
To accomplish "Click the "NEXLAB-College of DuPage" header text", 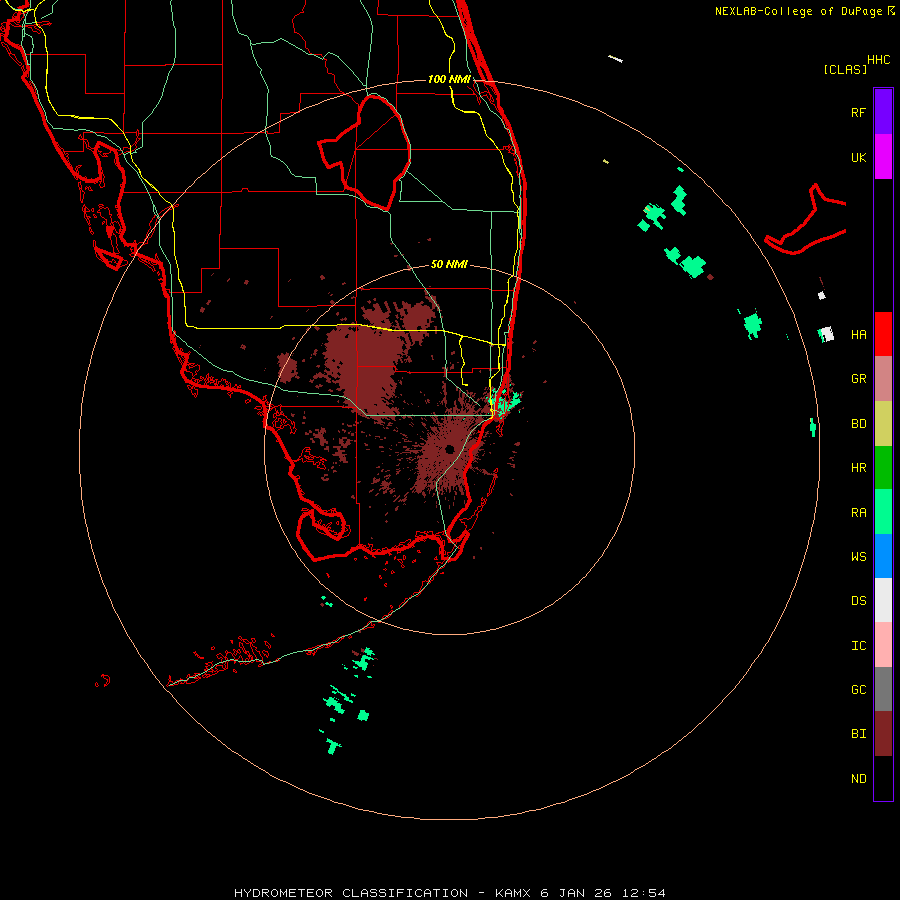I will tap(798, 11).
